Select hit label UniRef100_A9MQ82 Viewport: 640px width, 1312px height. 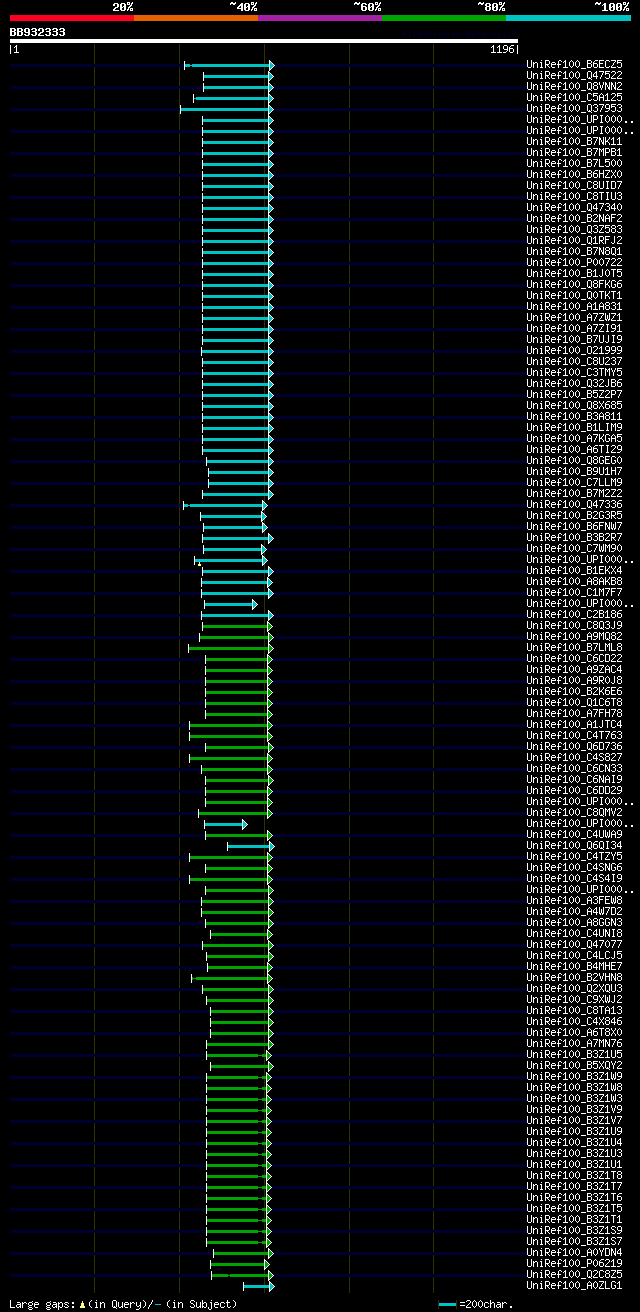coord(574,636)
